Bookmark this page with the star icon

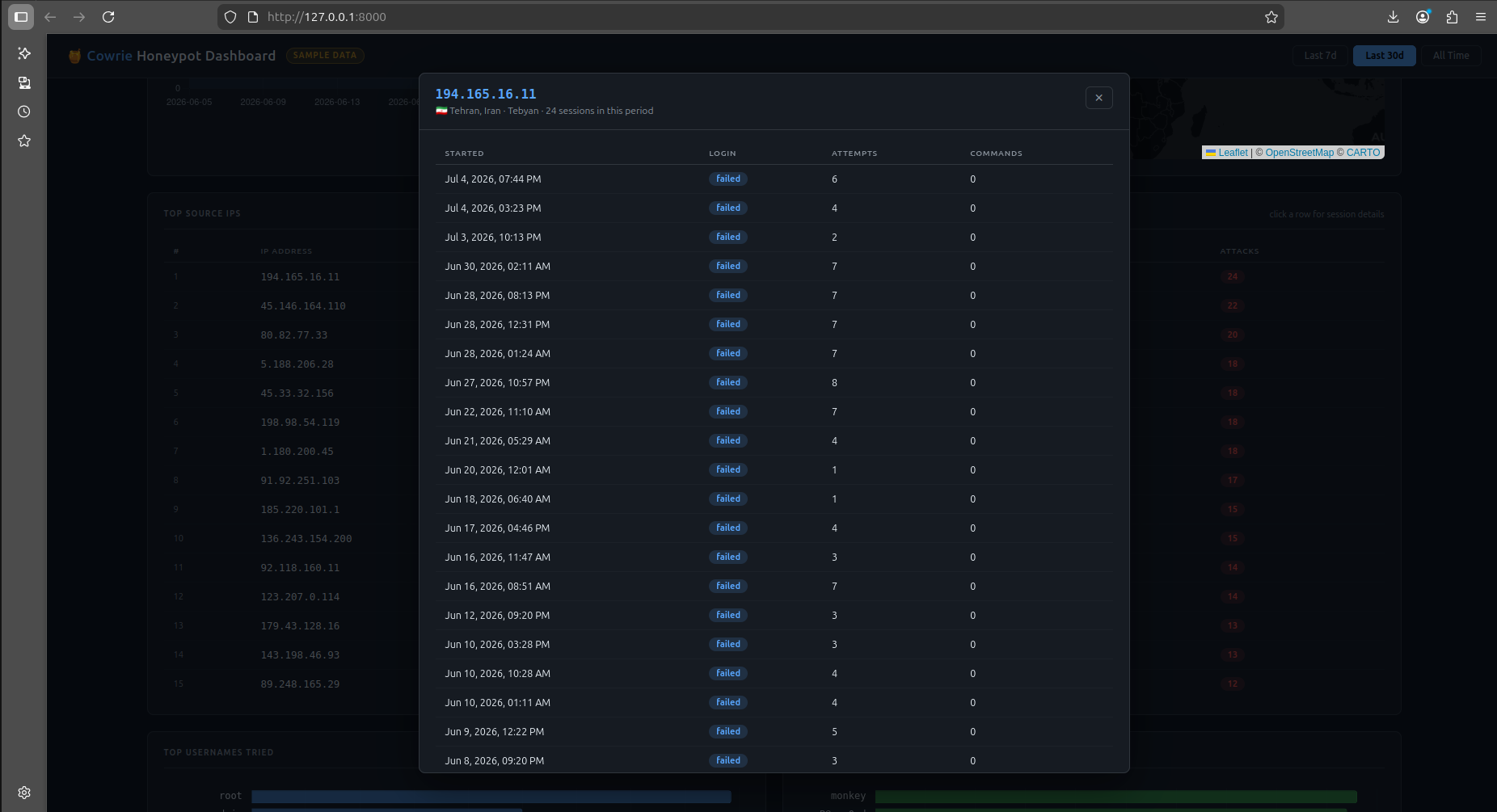pos(1271,17)
